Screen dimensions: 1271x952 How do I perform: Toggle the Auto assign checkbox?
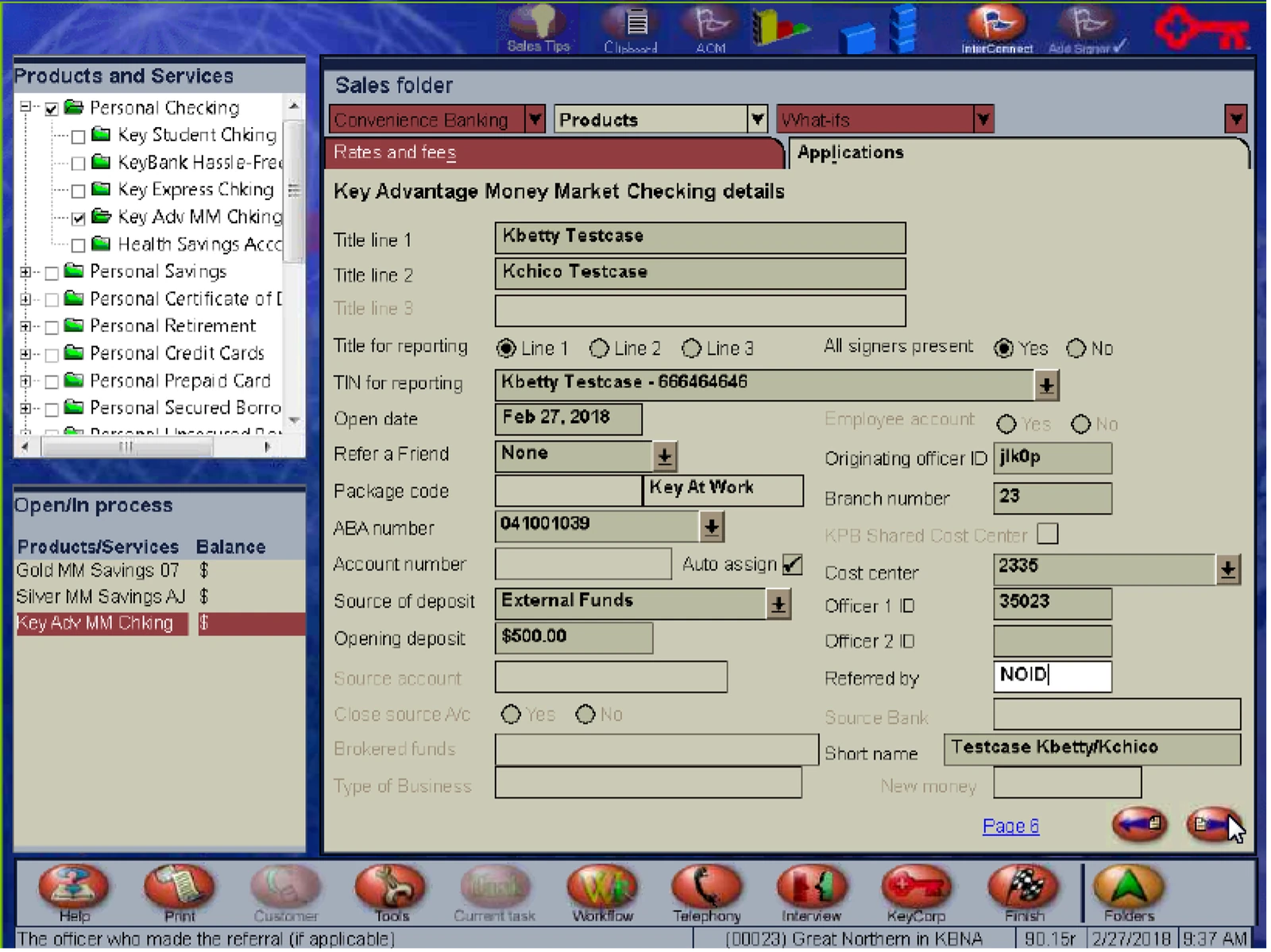pyautogui.click(x=792, y=565)
